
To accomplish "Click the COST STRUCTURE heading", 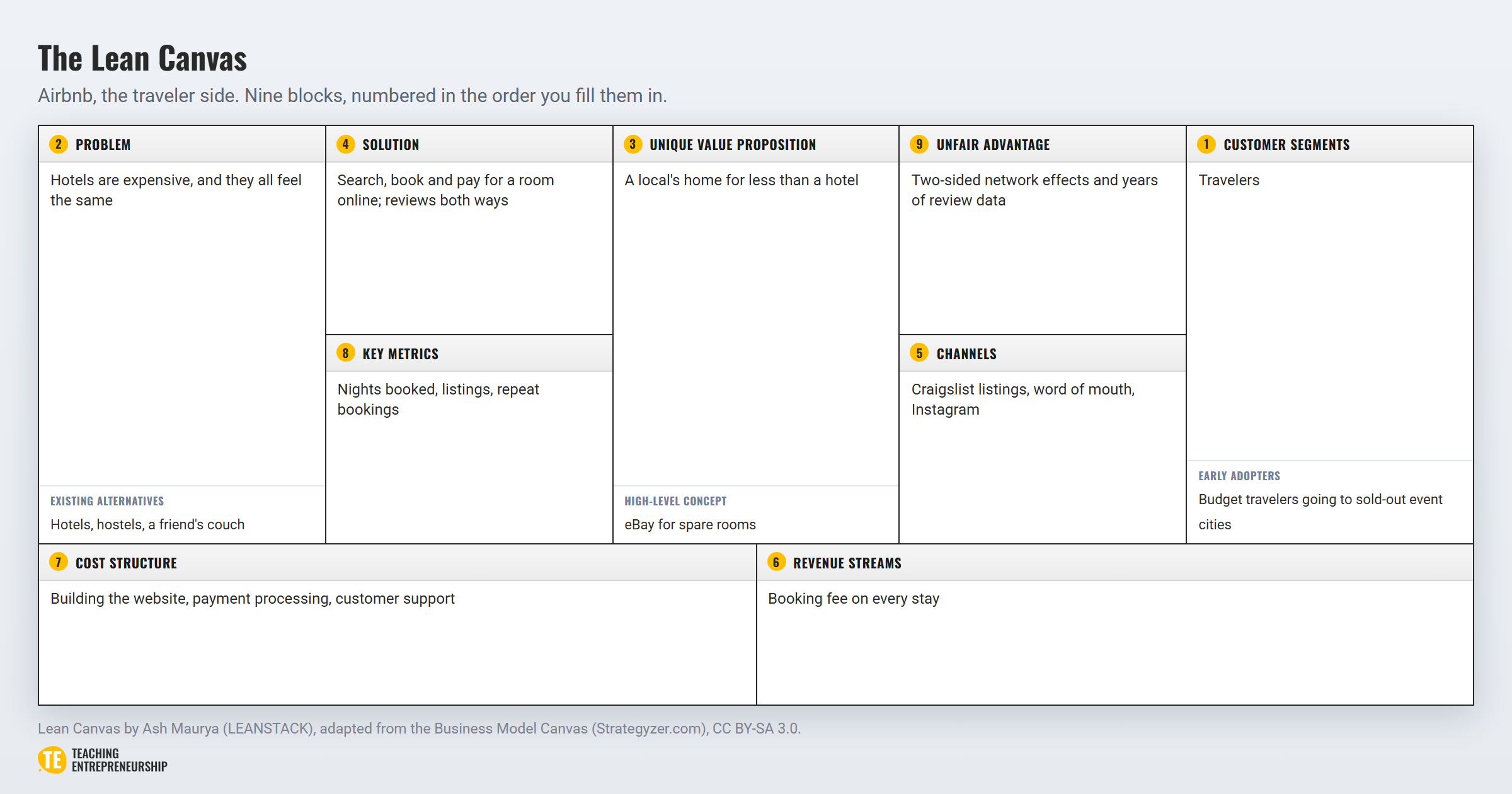I will (126, 563).
